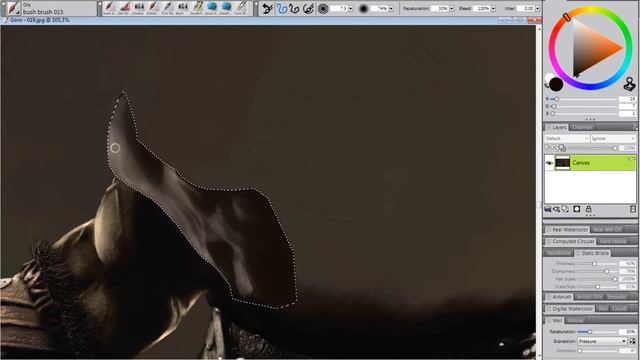Click the brush size preview circle
This screenshot has width=640, height=360.
tap(323, 9)
